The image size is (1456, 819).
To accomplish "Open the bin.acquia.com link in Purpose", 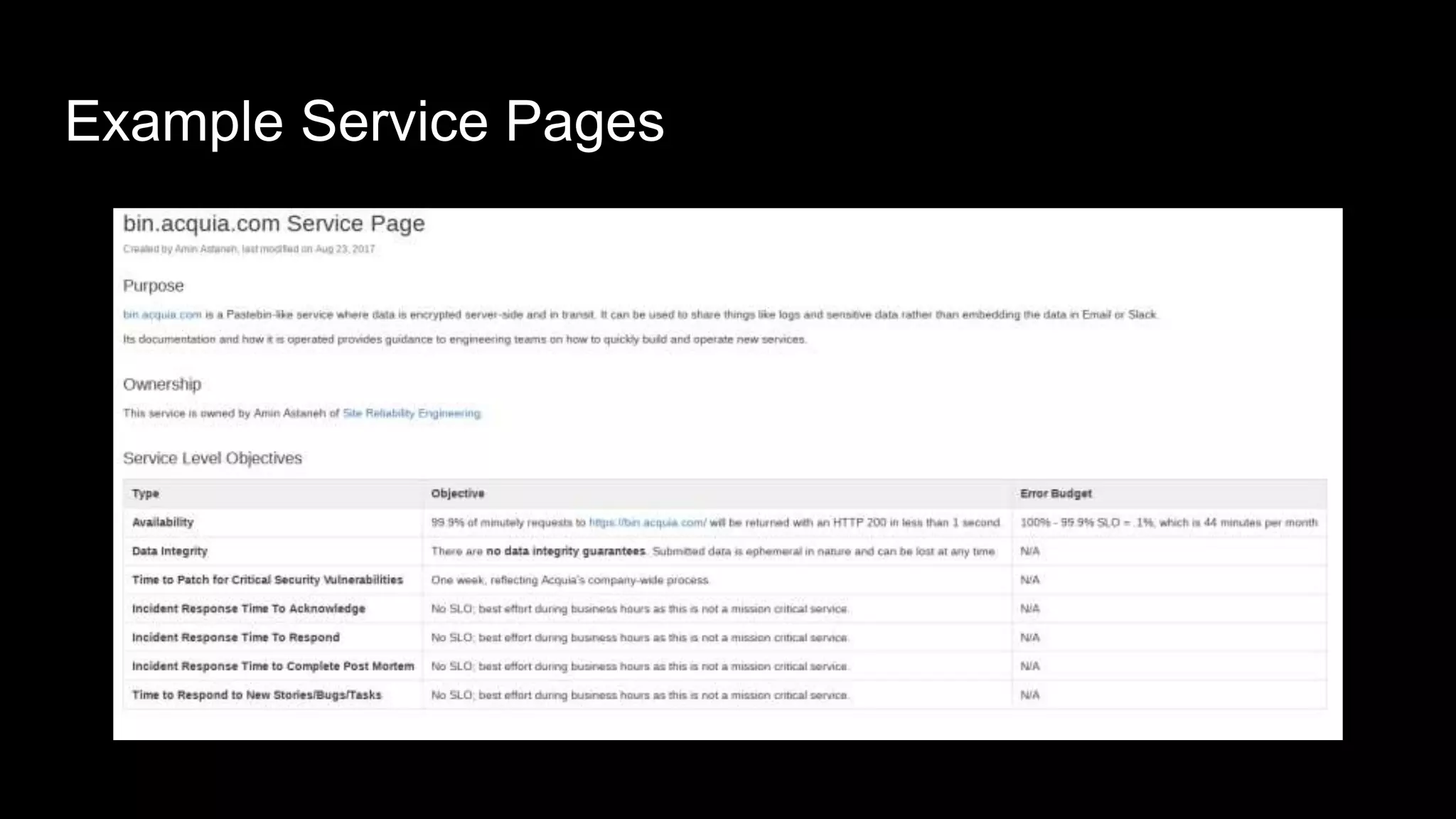I will [x=162, y=315].
